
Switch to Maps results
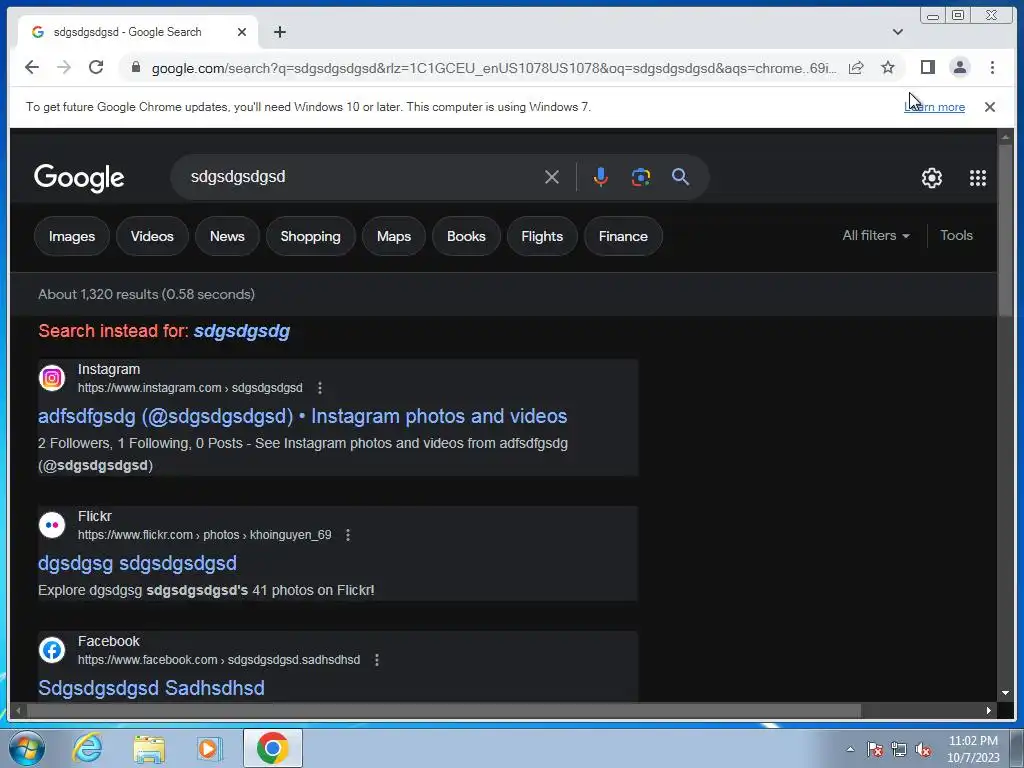tap(394, 236)
